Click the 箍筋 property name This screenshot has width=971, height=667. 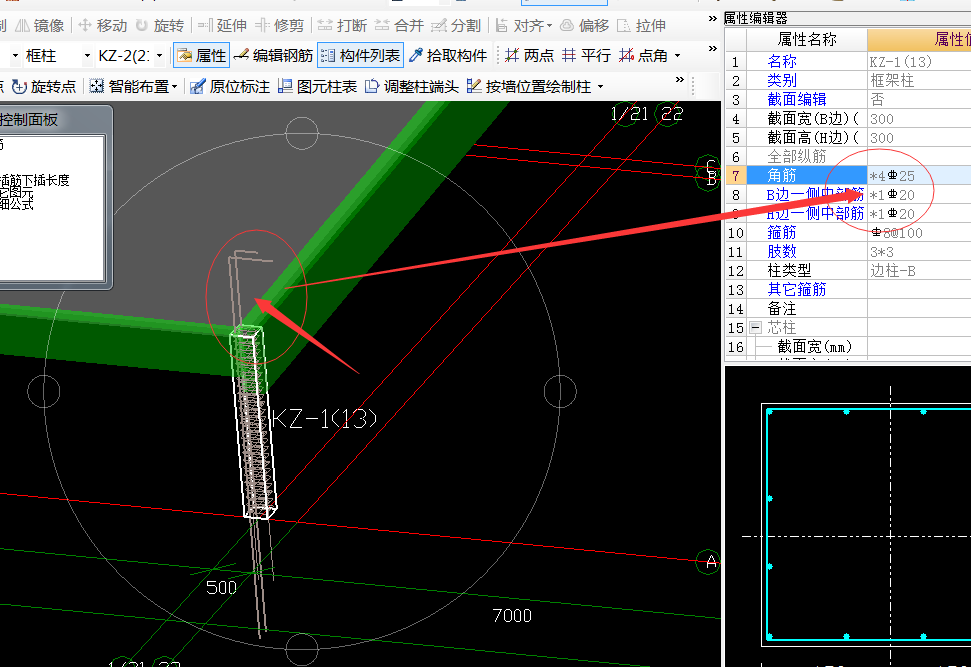(782, 232)
